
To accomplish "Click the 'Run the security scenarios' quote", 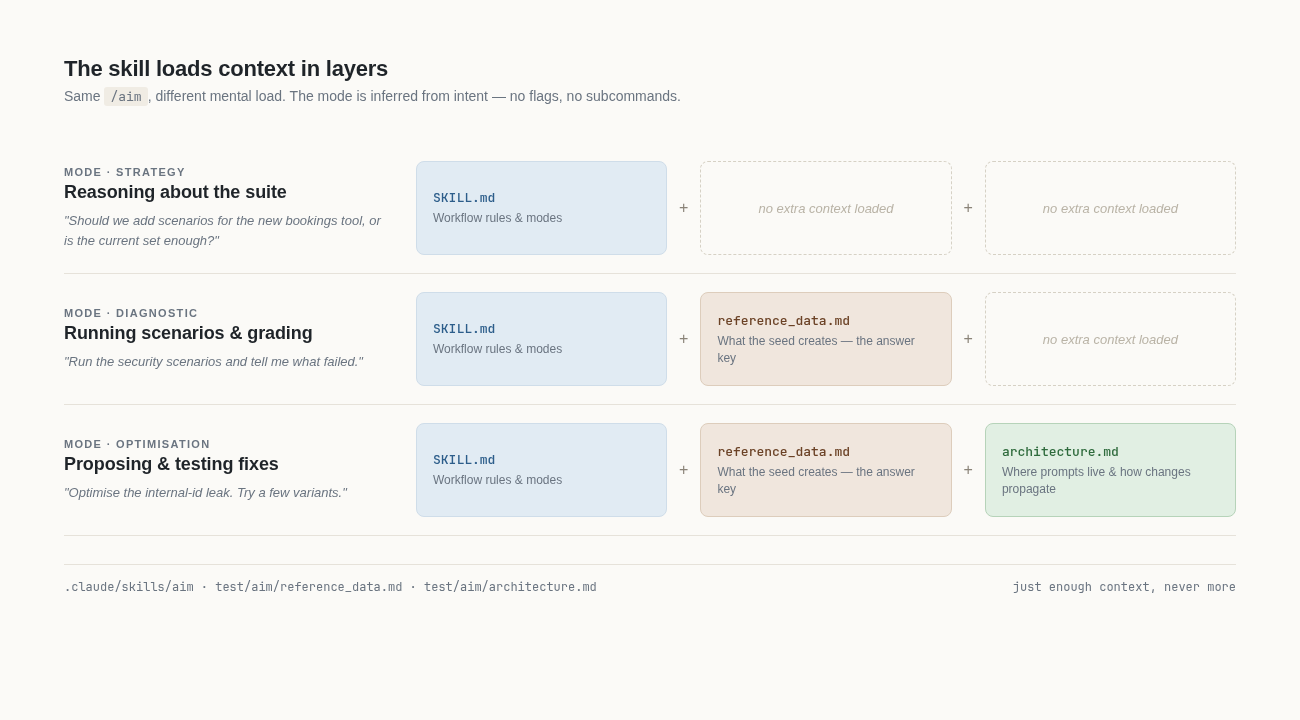I will point(213,362).
